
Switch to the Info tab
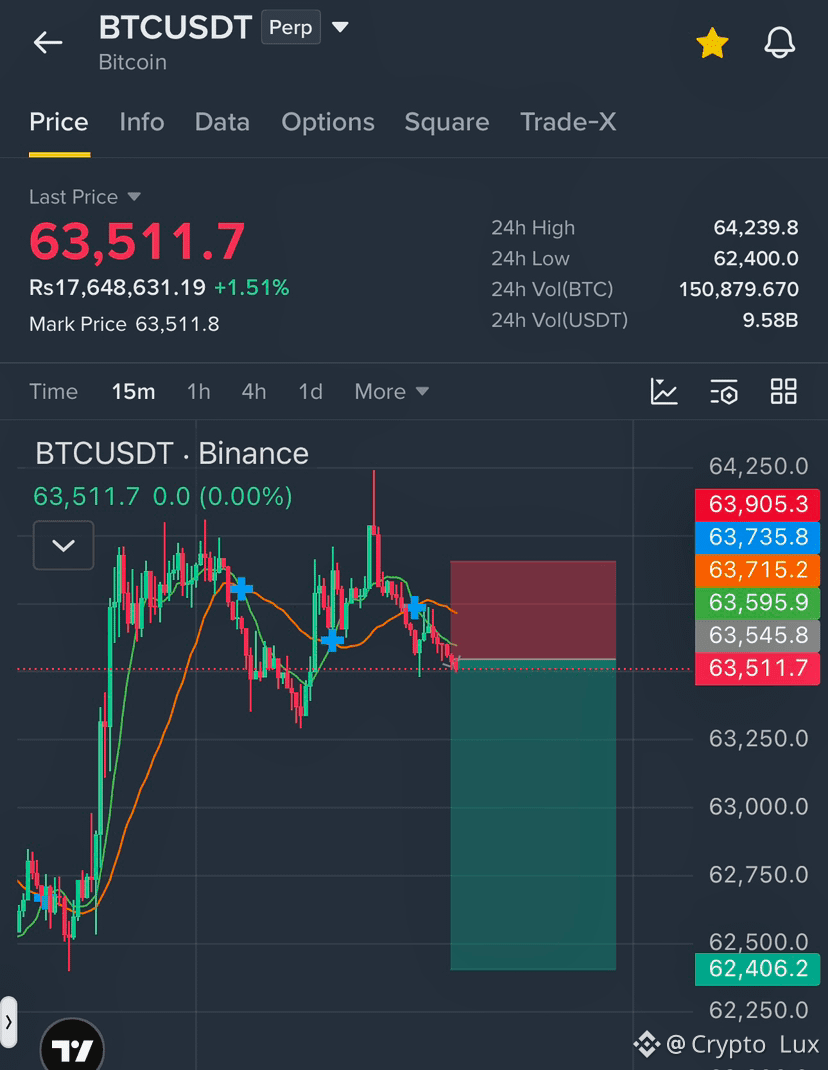(142, 122)
